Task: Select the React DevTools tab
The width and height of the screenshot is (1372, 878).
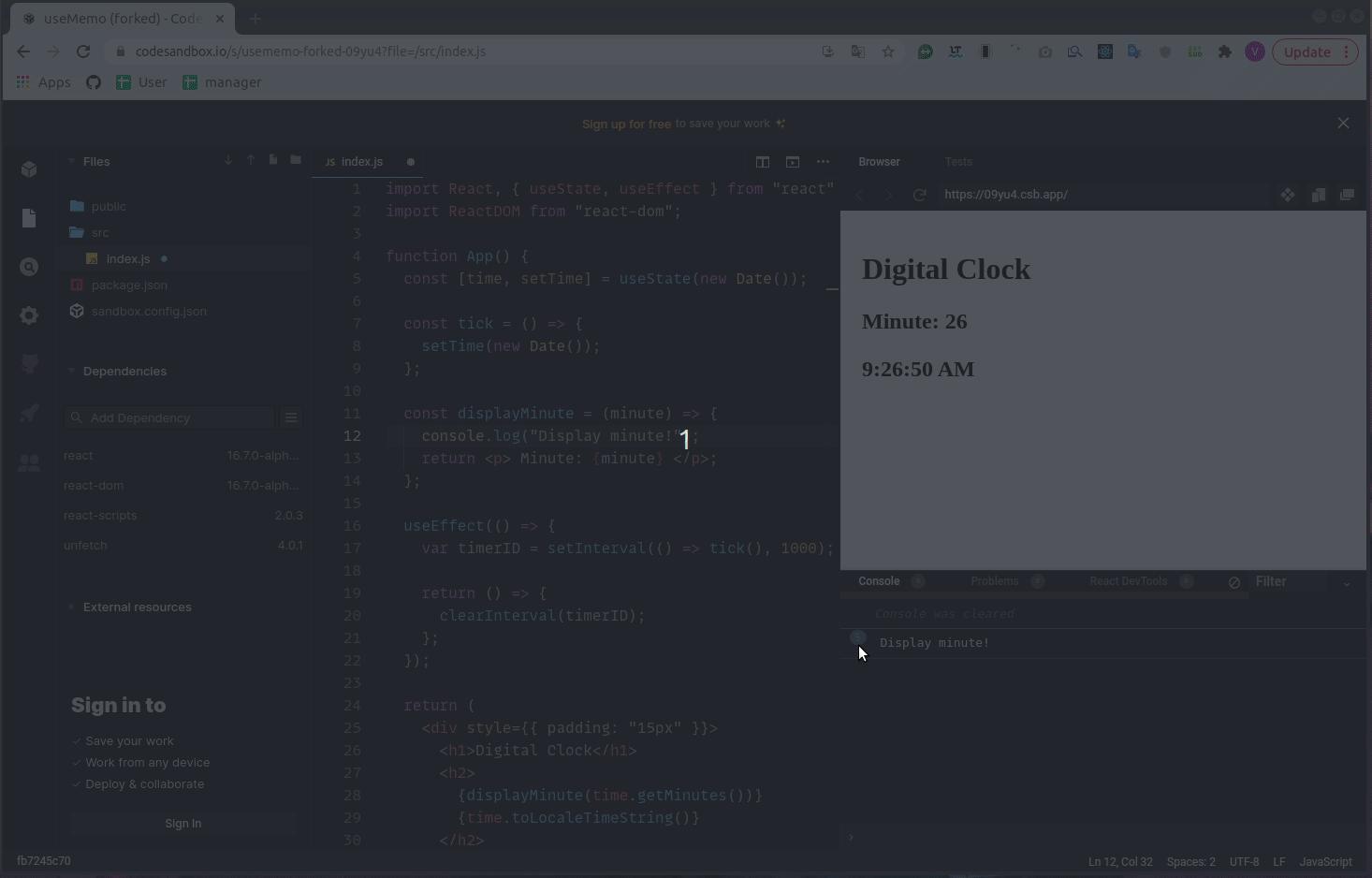Action: [x=1128, y=581]
